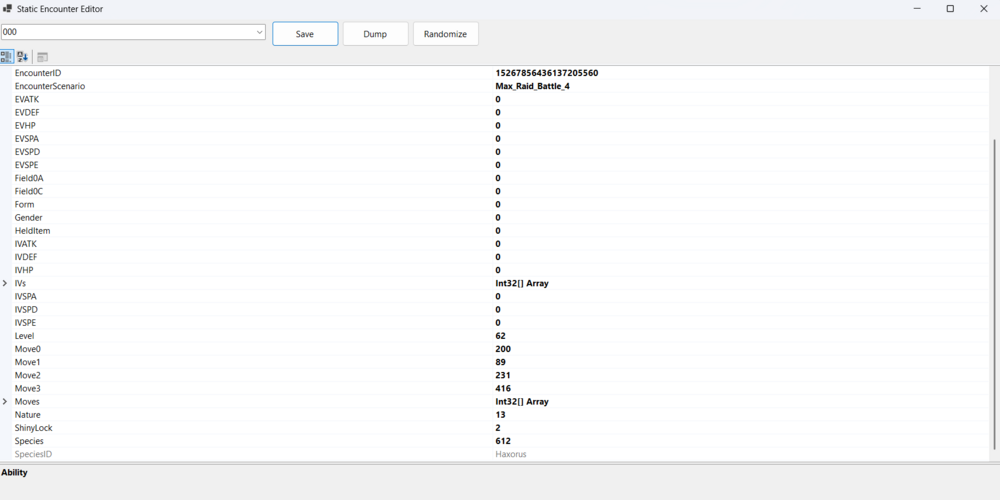Click the EncounterID value field

tap(546, 73)
